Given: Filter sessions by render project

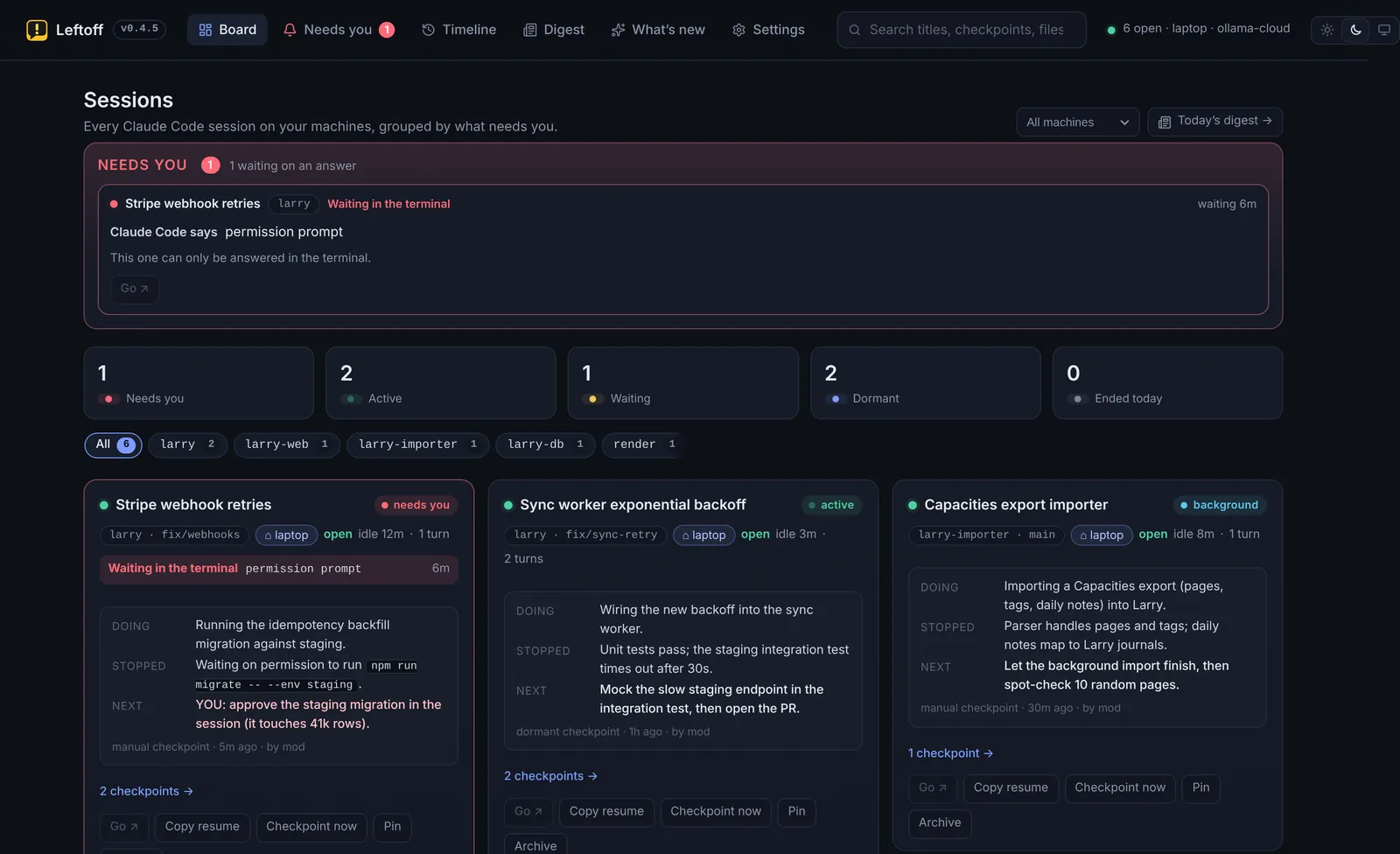Looking at the screenshot, I should tap(645, 444).
